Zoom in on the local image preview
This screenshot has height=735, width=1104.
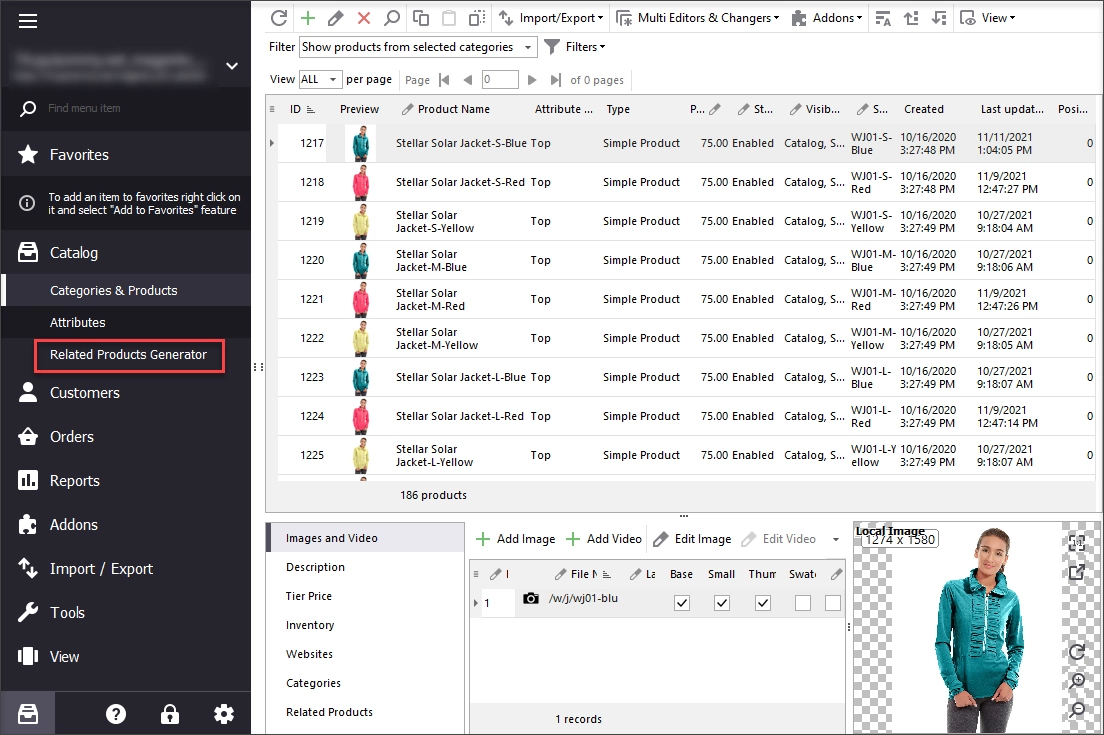coord(1077,681)
